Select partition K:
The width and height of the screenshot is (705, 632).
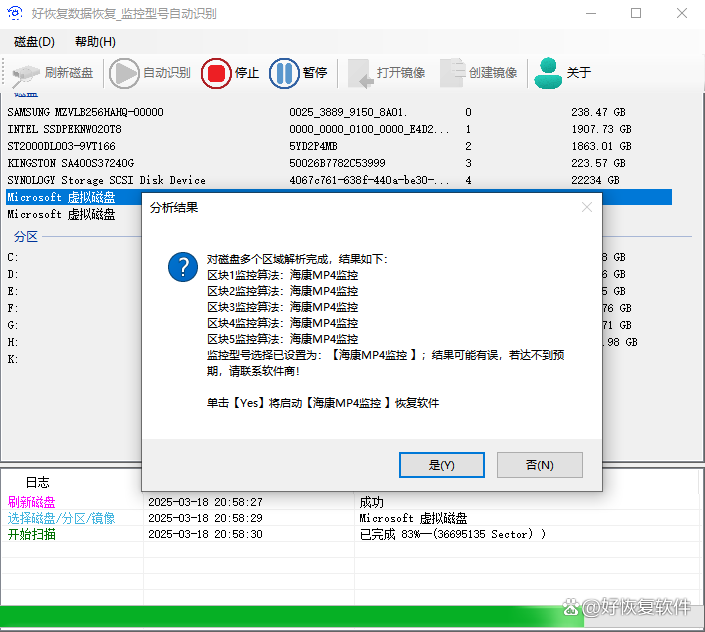(x=13, y=359)
